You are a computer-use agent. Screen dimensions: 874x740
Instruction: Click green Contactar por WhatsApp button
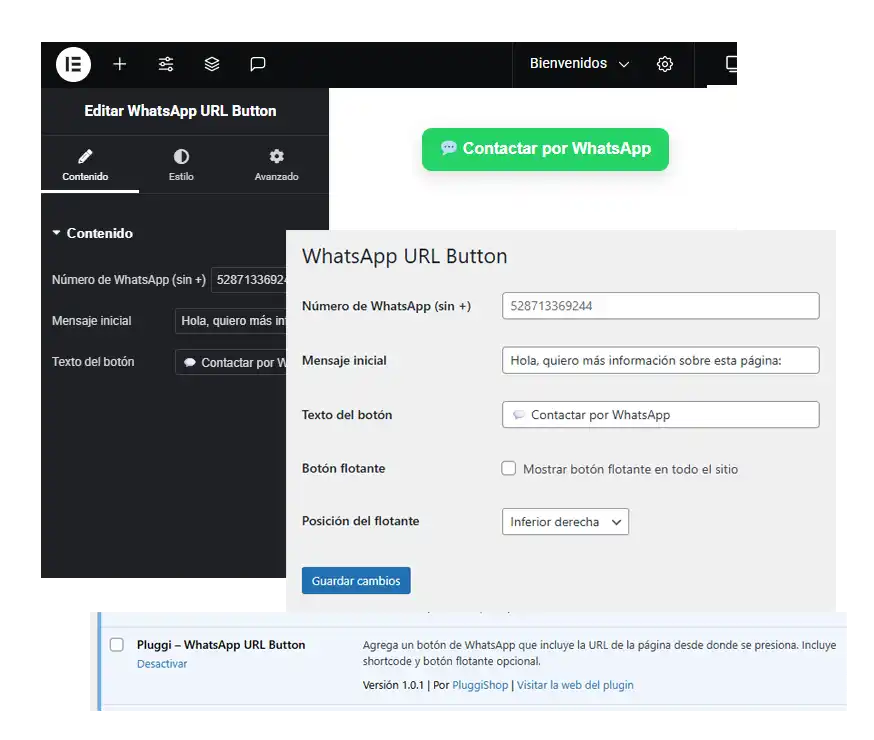[x=545, y=149]
